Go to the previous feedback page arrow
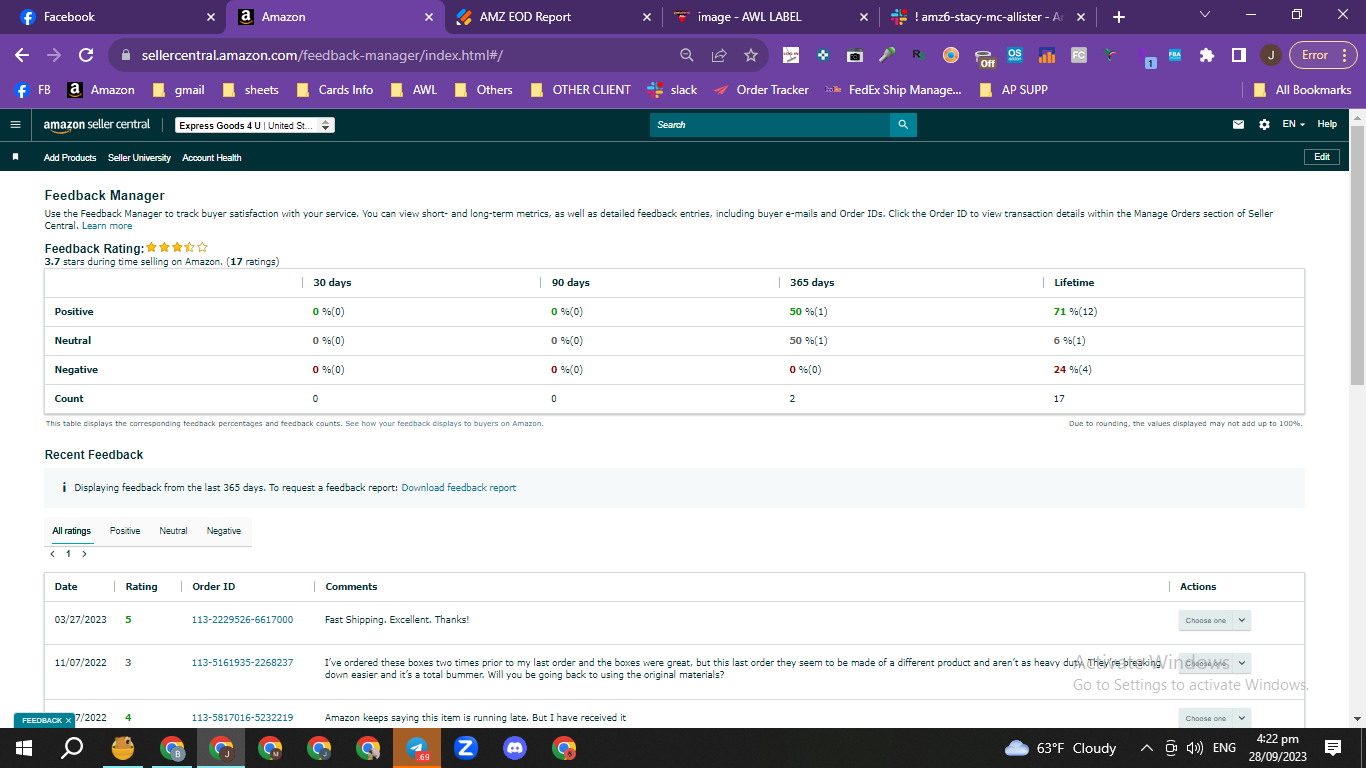Viewport: 1366px width, 768px height. 52,554
